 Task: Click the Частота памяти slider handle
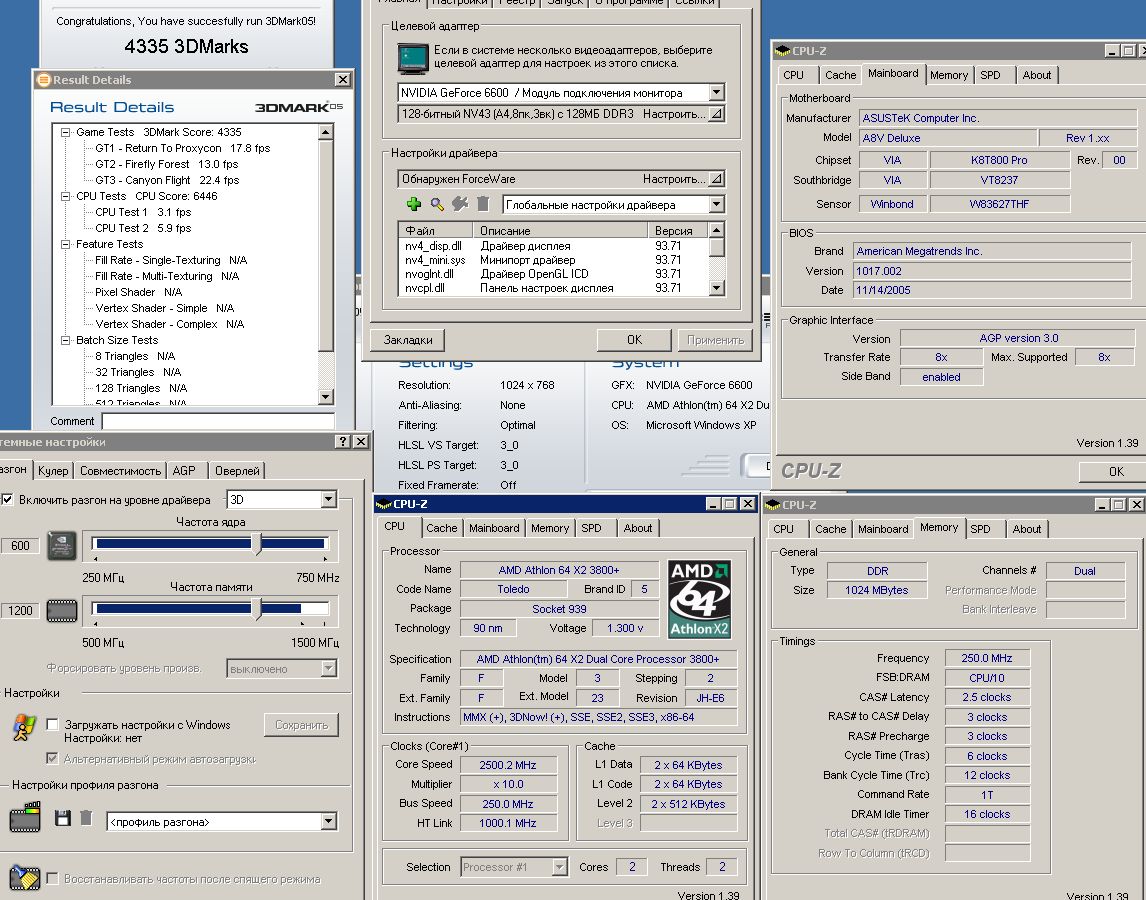[x=257, y=609]
